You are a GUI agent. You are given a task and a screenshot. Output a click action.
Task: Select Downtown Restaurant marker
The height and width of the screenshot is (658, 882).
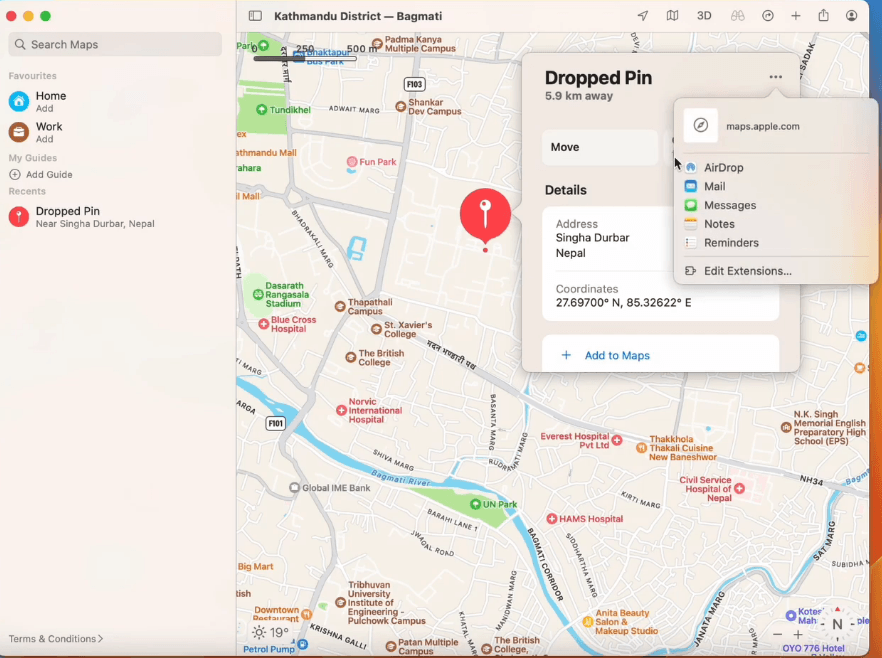pos(307,614)
